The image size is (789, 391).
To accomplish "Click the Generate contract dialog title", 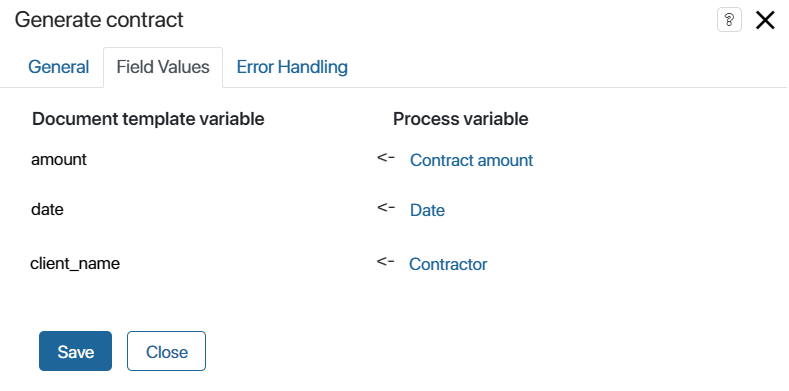I will (99, 20).
